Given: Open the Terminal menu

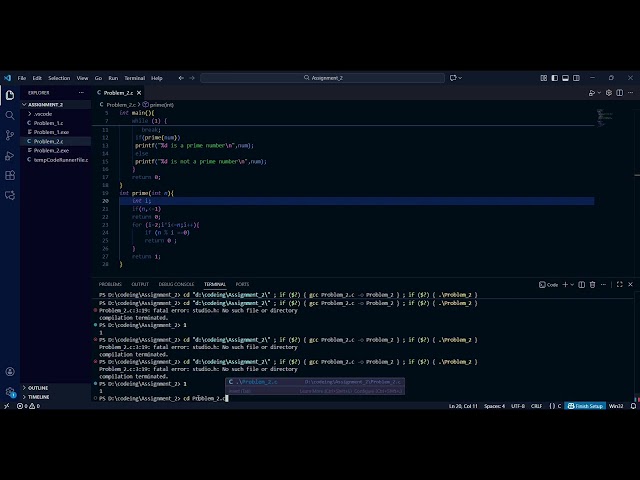Looking at the screenshot, I should pos(134,78).
